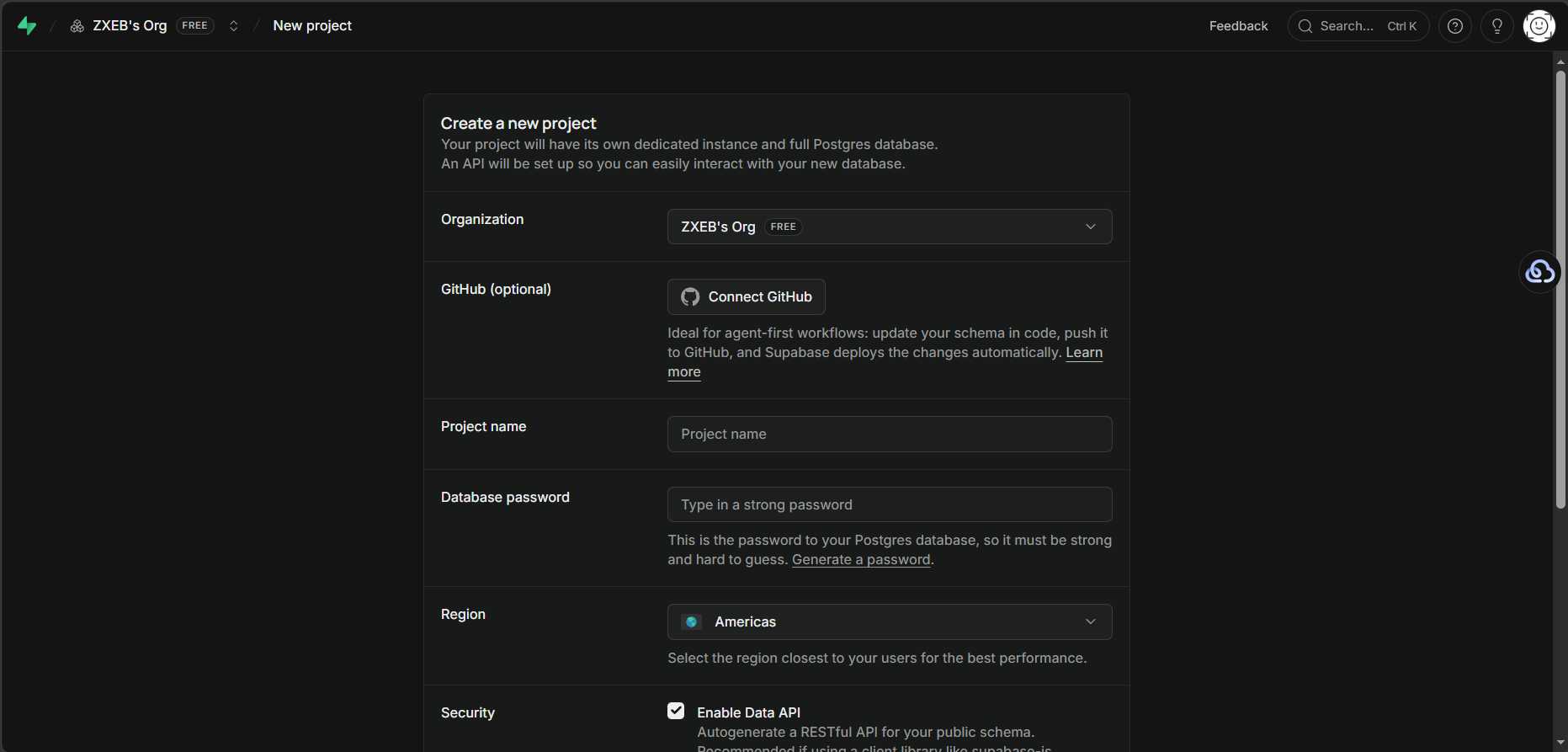Select ZXEB's Org in the breadcrumb
Image resolution: width=1568 pixels, height=752 pixels.
point(130,26)
